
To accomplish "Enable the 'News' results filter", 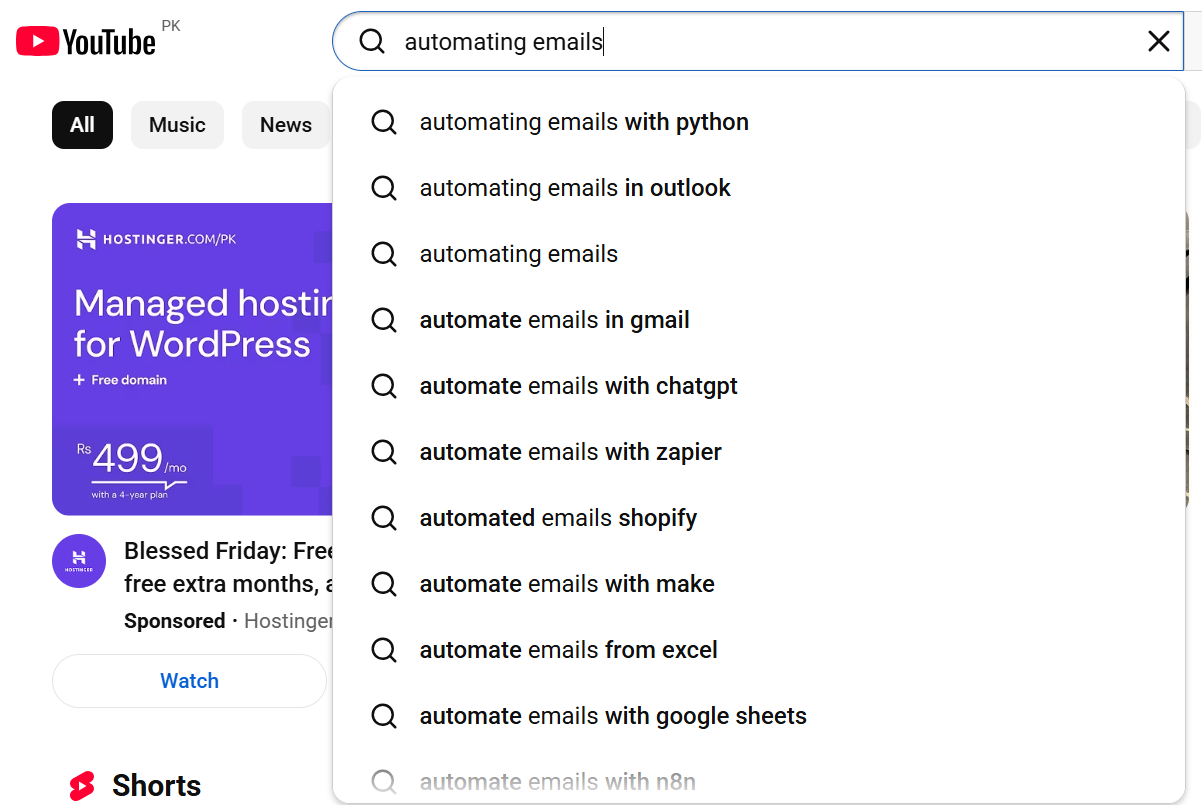I will click(285, 124).
